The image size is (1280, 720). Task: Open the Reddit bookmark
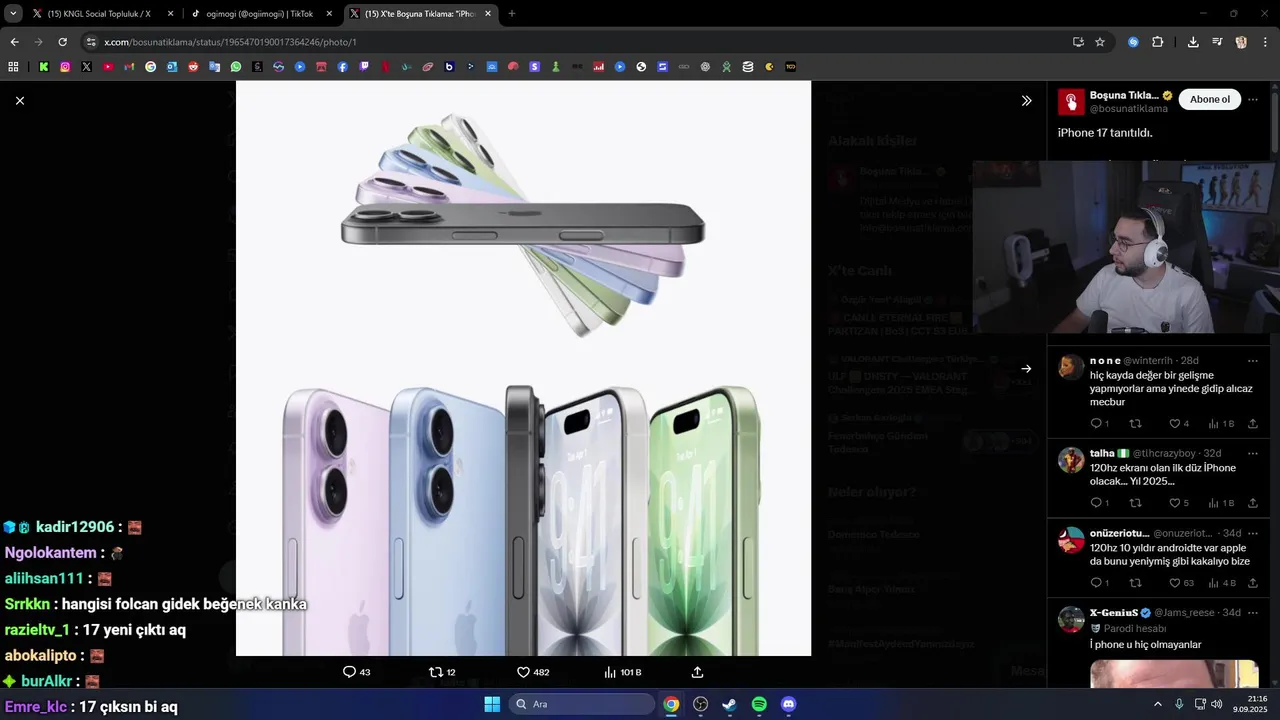click(193, 67)
